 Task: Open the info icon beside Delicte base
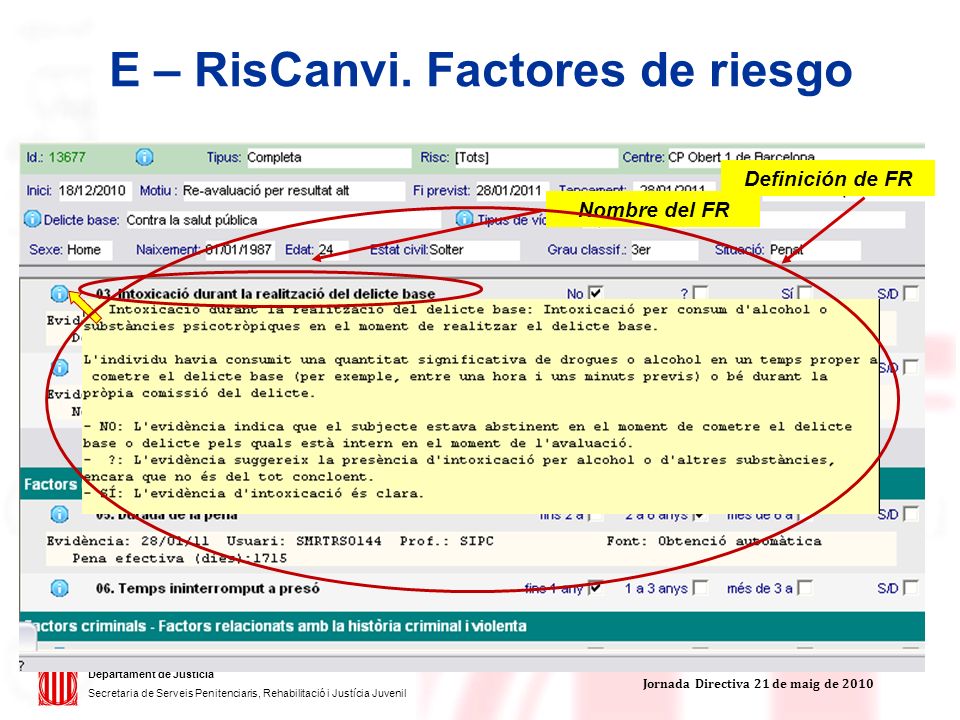point(32,219)
